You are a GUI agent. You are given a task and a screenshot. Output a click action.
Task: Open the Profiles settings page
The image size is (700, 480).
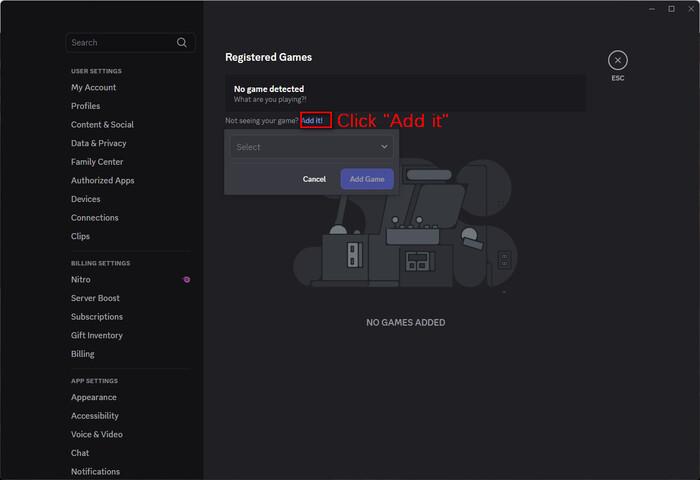pyautogui.click(x=85, y=106)
